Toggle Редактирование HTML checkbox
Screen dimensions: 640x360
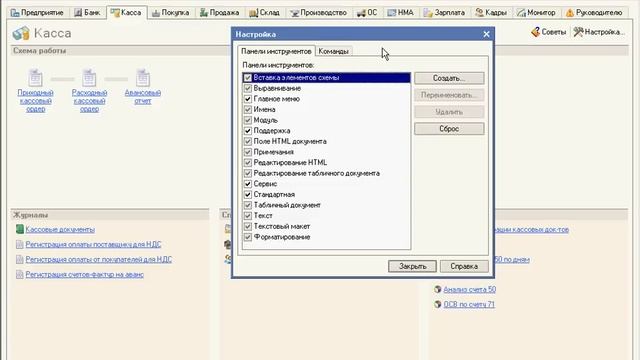click(x=248, y=162)
